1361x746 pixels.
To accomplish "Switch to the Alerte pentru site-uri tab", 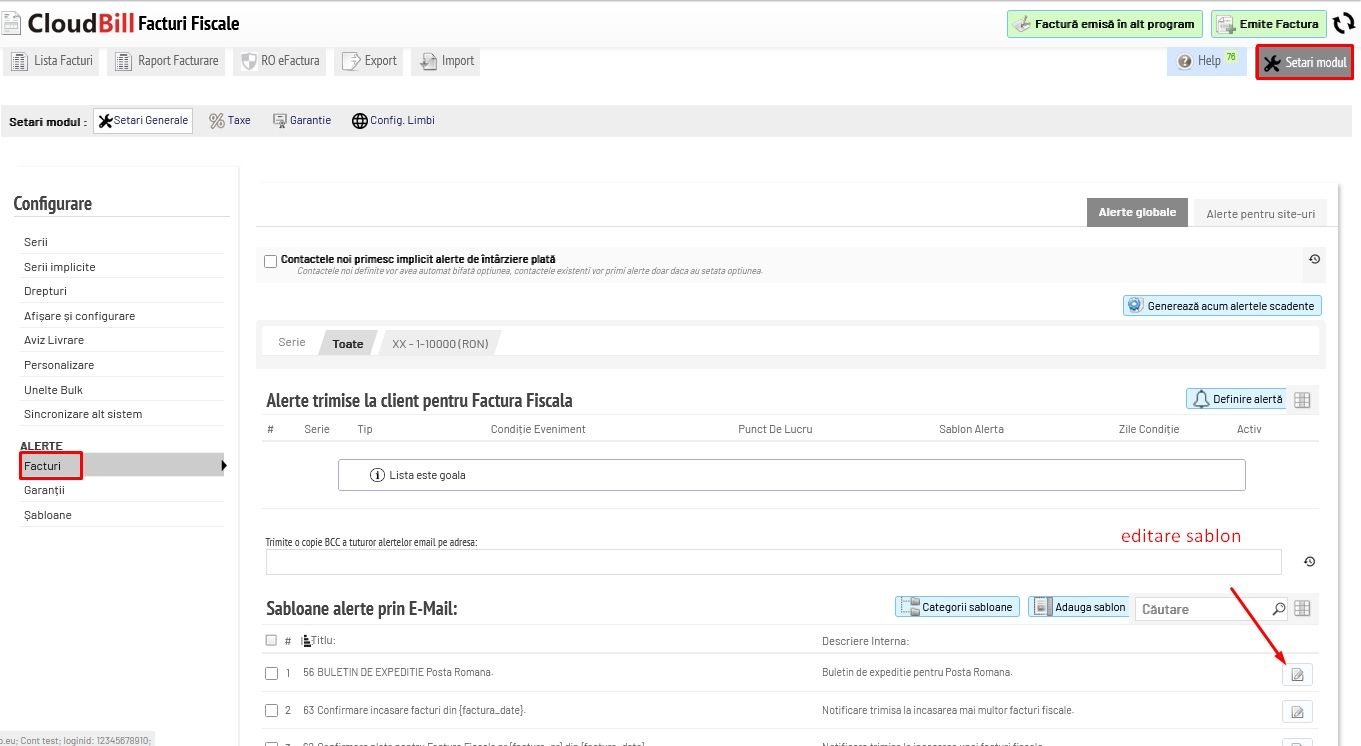I will (1259, 214).
